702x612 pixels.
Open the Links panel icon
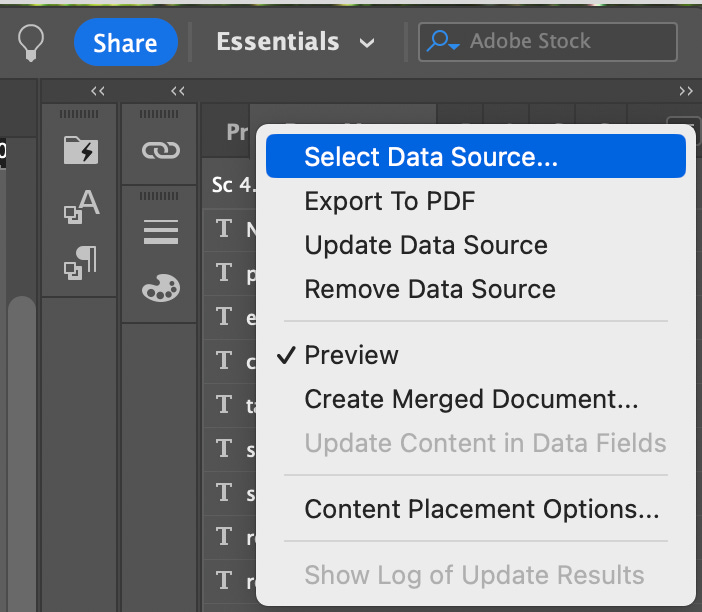(160, 150)
